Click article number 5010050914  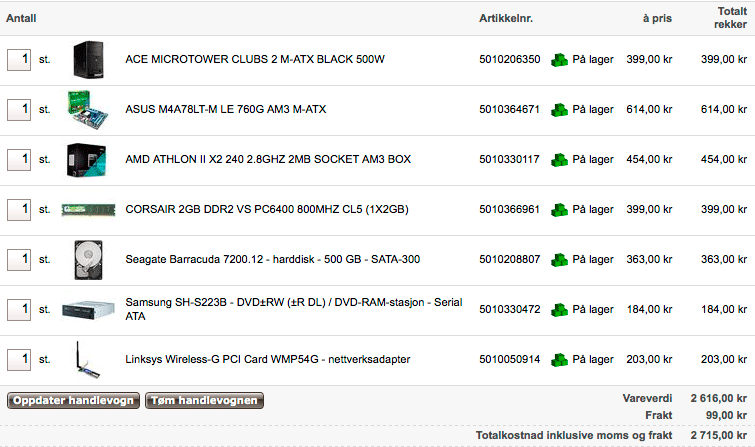click(x=509, y=359)
